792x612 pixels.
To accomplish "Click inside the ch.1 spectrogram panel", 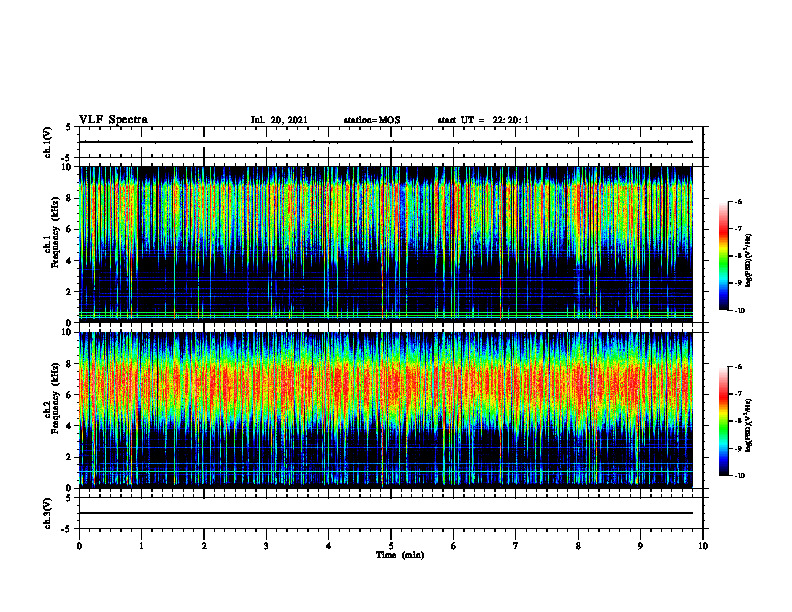I will [386, 244].
